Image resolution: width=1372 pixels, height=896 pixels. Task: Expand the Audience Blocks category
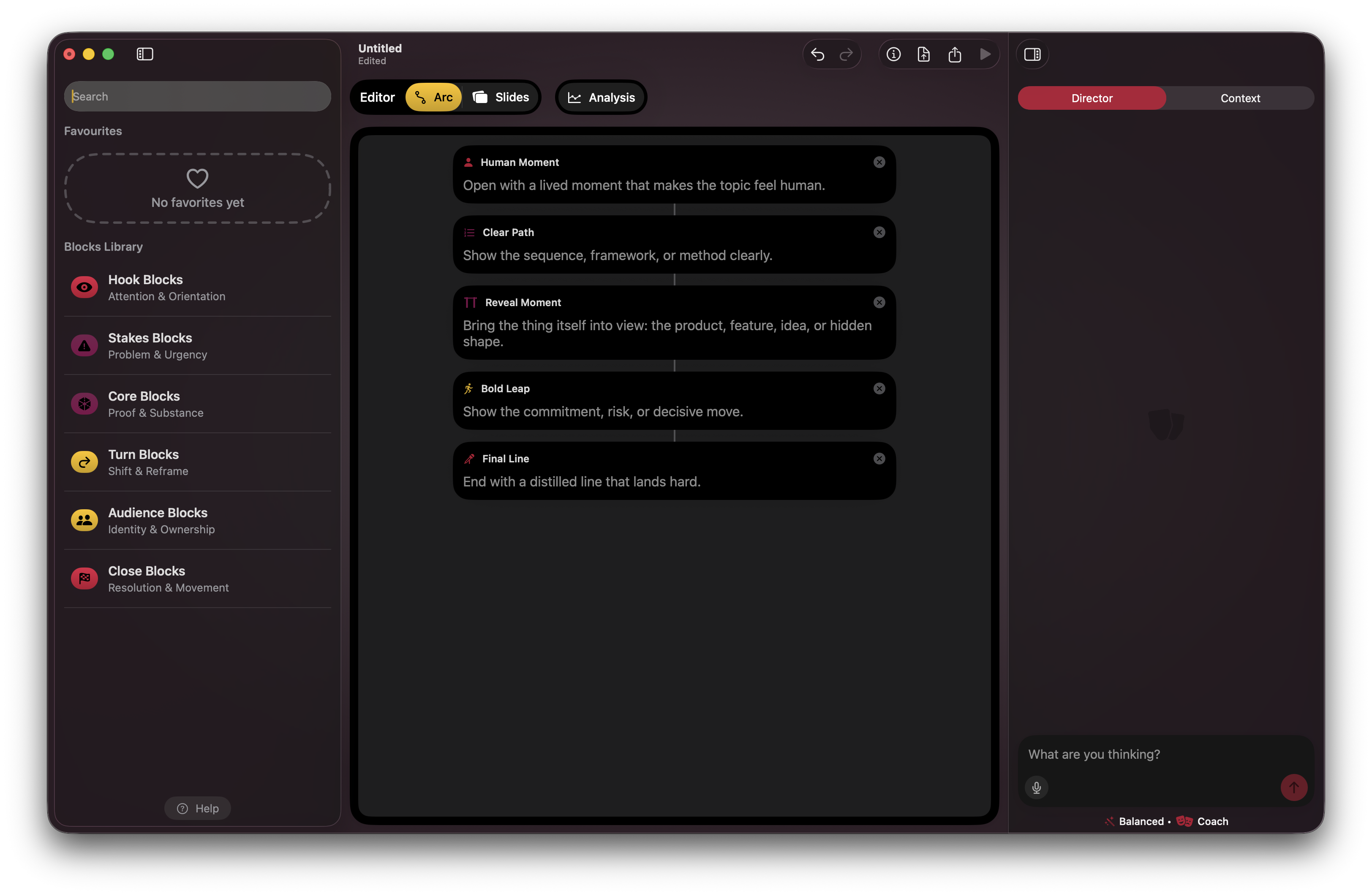click(197, 520)
